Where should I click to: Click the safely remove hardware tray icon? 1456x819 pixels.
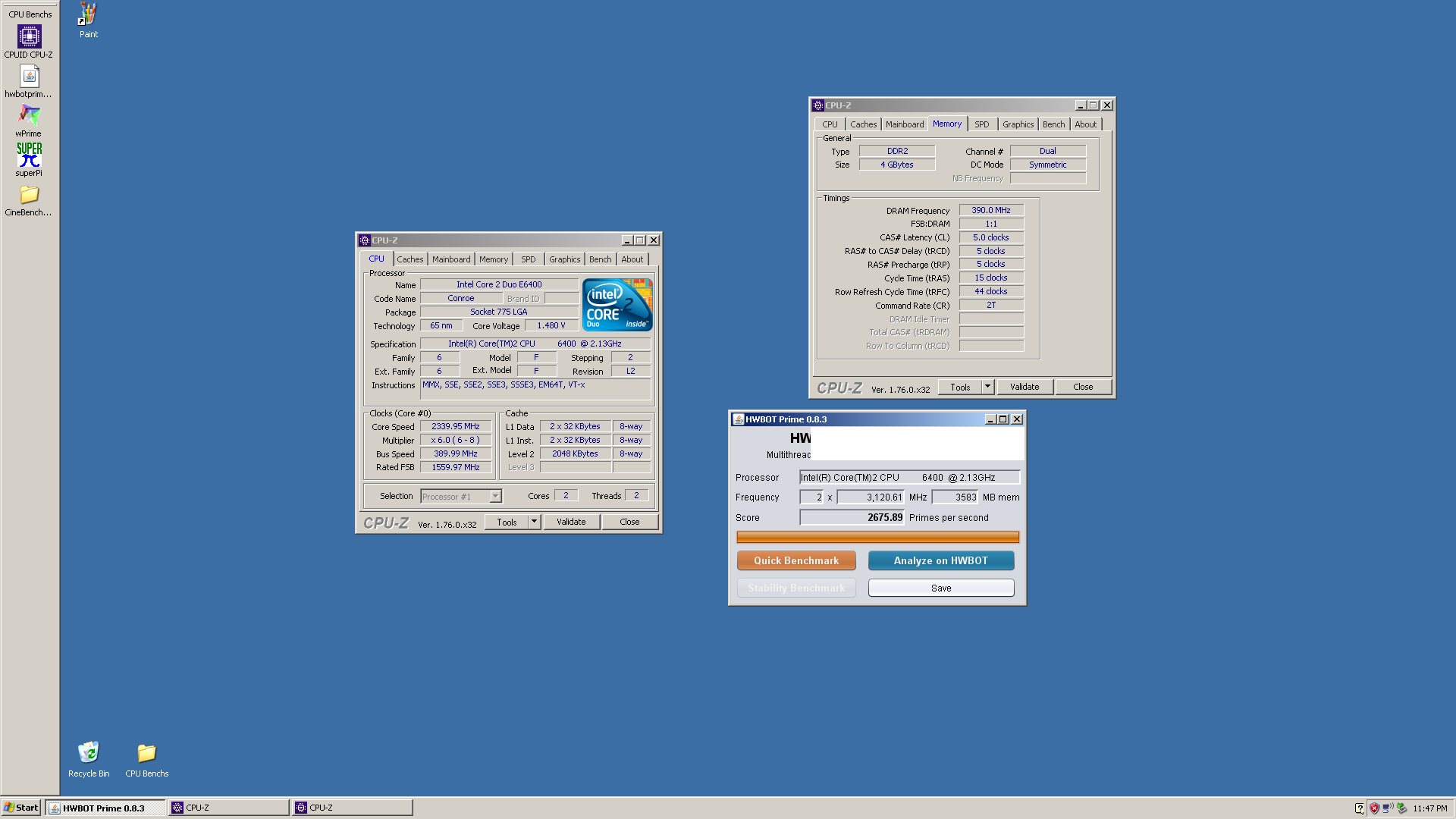click(x=1402, y=808)
